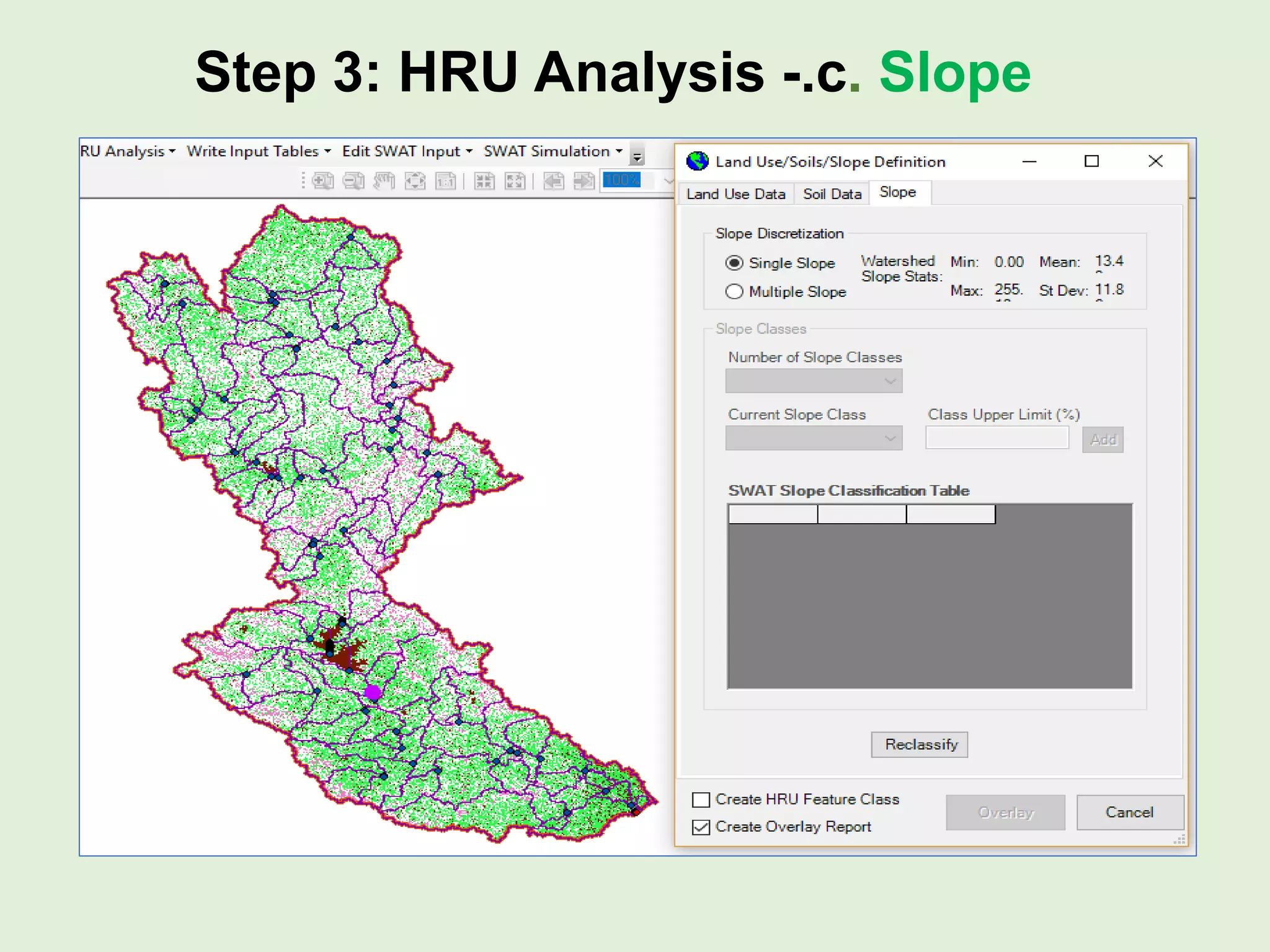1270x952 pixels.
Task: Go back to previous extent arrow
Action: 554,181
